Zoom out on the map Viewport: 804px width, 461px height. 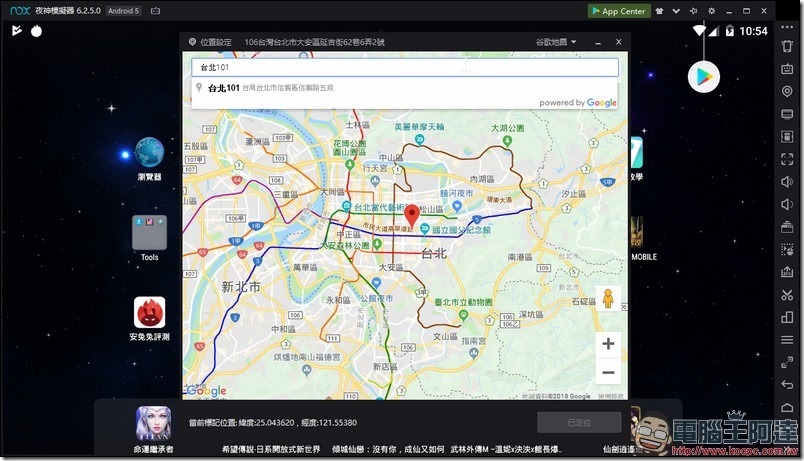click(x=608, y=372)
